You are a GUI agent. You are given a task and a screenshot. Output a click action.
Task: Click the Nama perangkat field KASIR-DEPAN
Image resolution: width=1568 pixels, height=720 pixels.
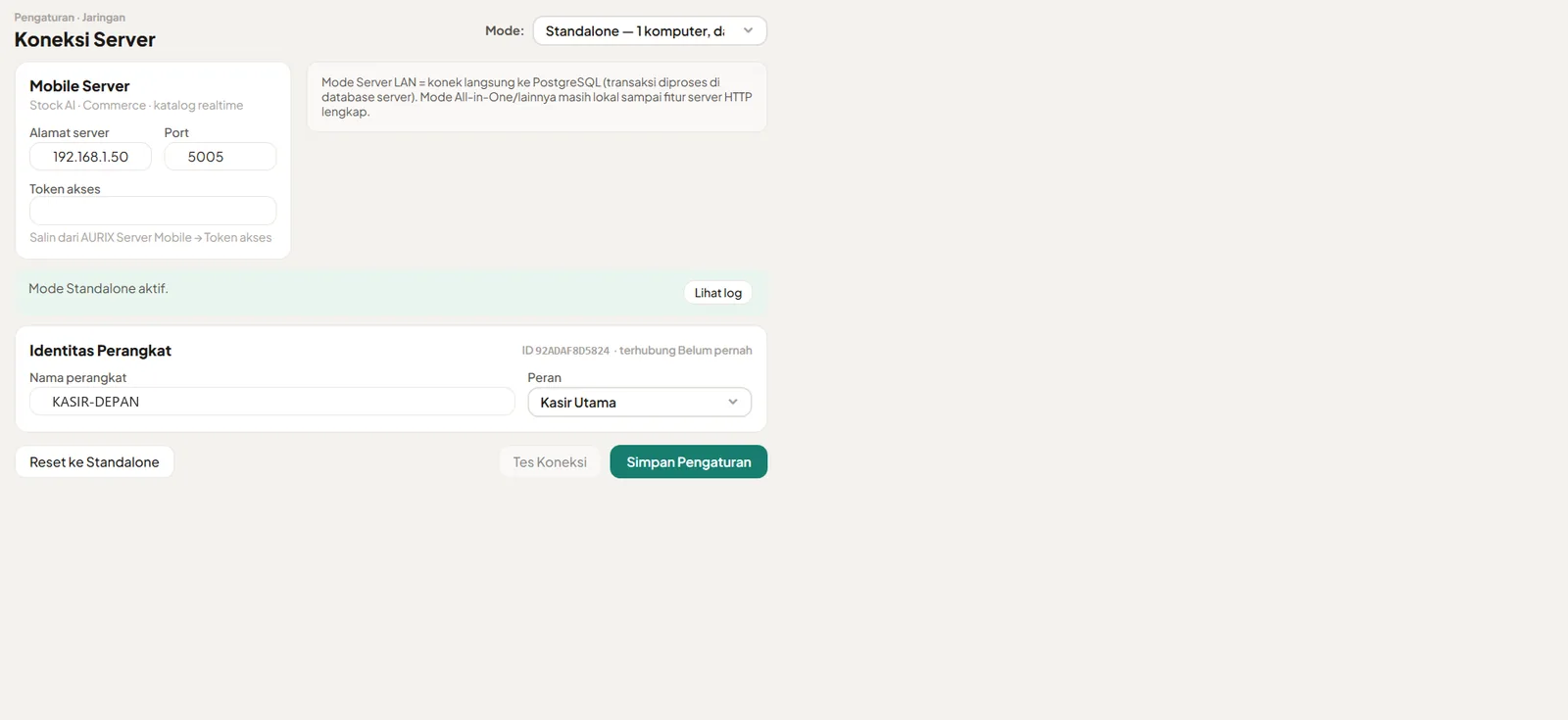point(271,402)
